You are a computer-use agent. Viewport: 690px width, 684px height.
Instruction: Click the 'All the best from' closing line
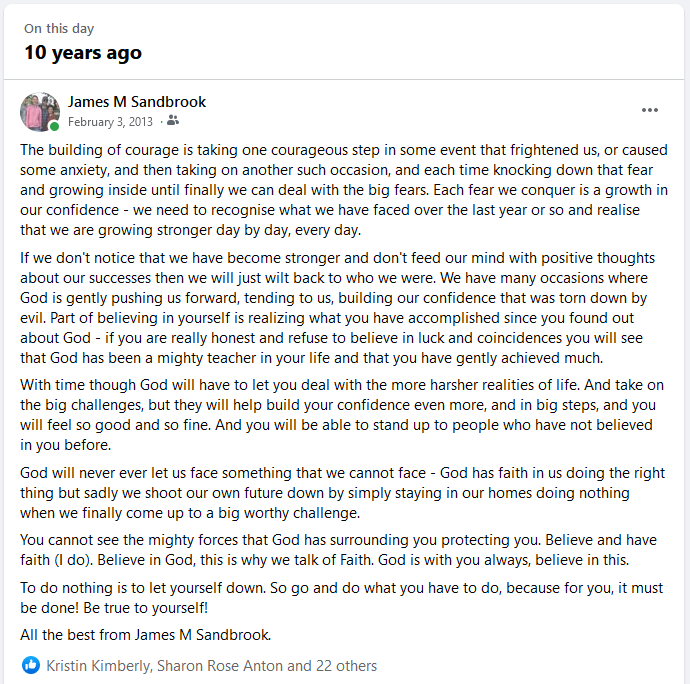(146, 634)
